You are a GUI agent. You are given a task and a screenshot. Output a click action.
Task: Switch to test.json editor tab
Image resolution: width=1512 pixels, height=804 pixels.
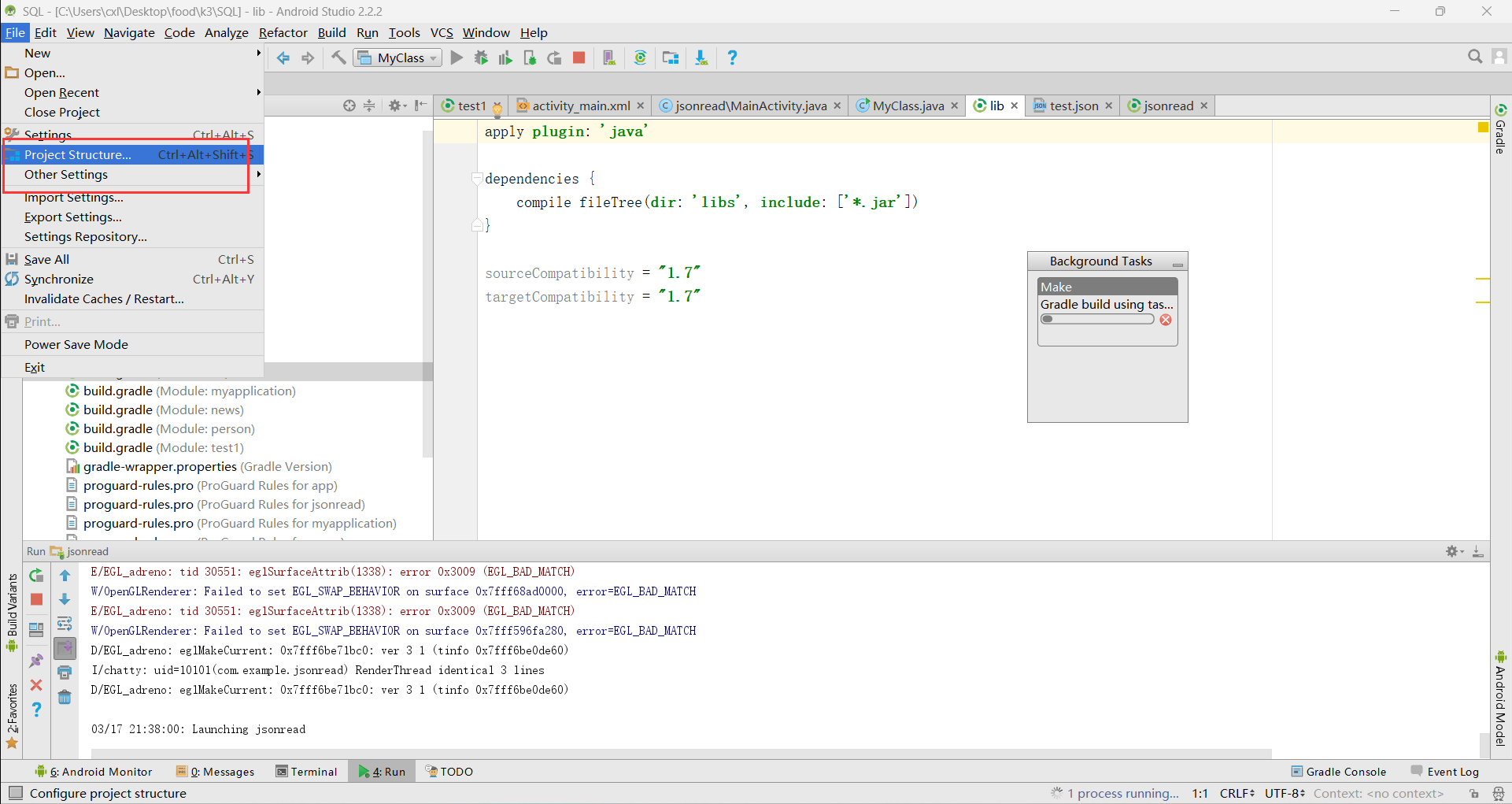(1074, 106)
